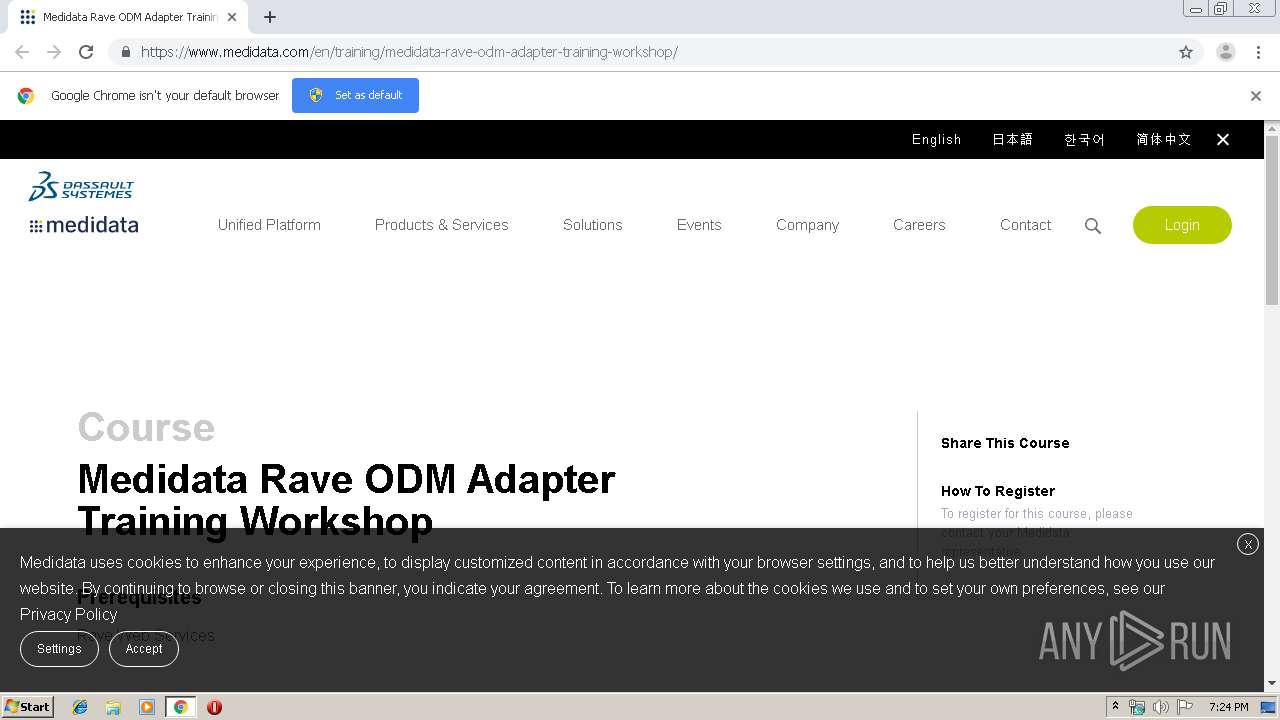The height and width of the screenshot is (720, 1280).
Task: View site info via padlock icon
Action: [x=125, y=52]
